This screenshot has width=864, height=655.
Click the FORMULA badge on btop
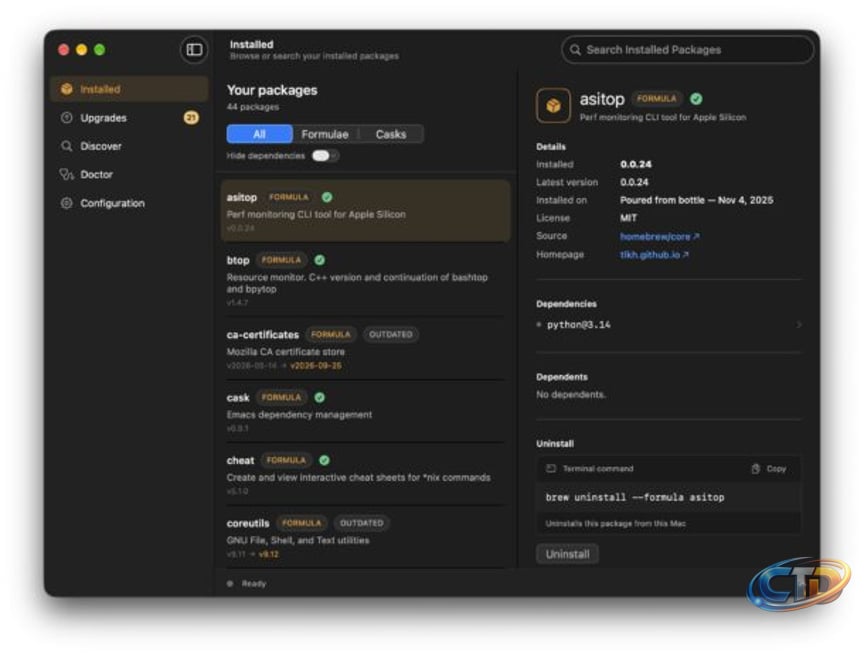[281, 259]
